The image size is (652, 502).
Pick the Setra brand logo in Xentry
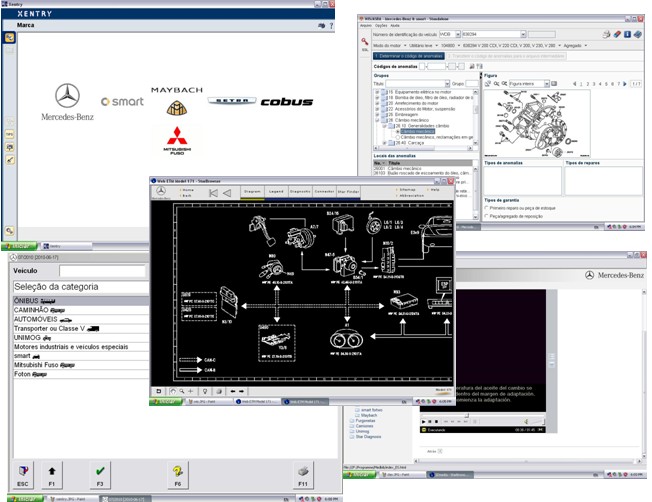pos(231,101)
